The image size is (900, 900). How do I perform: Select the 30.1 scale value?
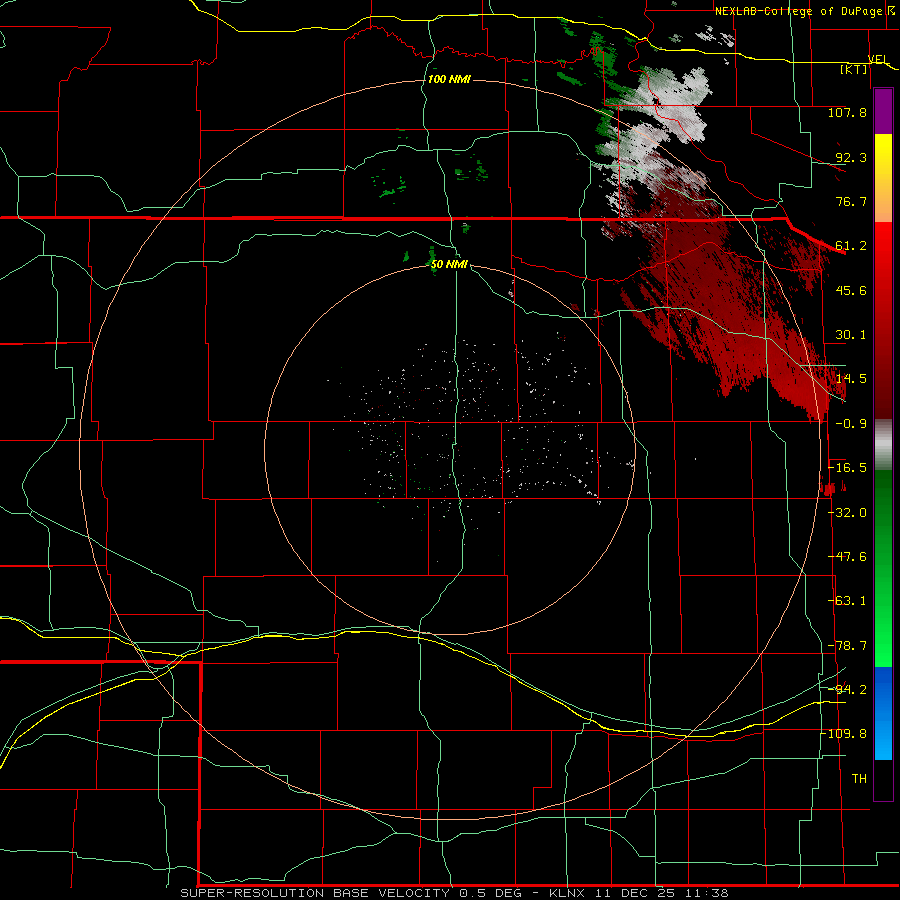851,335
